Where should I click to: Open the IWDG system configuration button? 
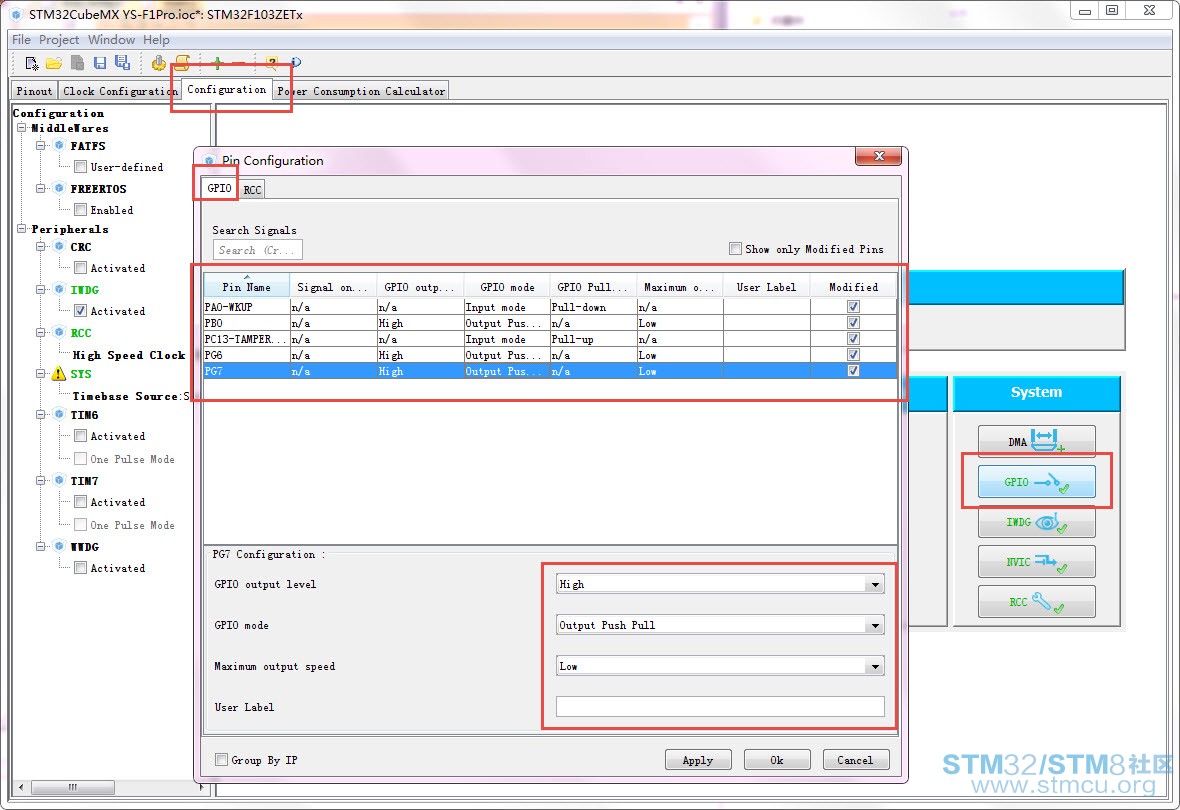[1036, 522]
